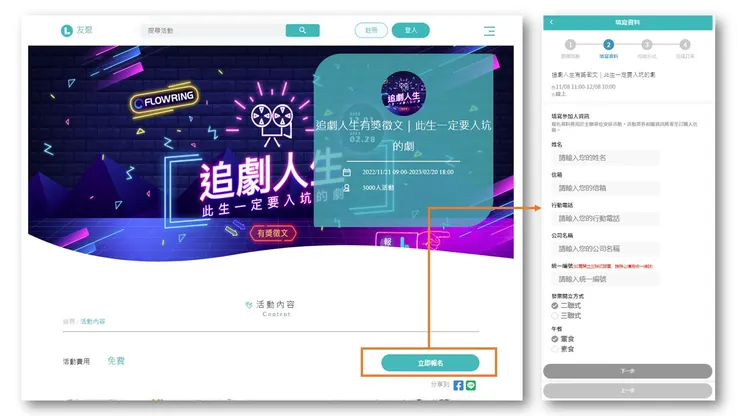
Task: Click step 1 circle in progress stepper
Action: tap(570, 44)
